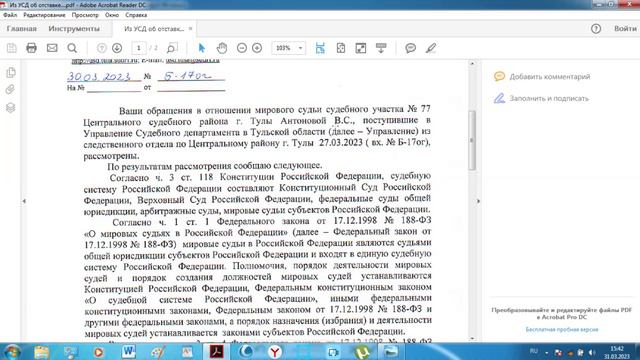Viewport: 640px width, 360px height.
Task: Go to previous page arrow icon
Action: tap(101, 48)
